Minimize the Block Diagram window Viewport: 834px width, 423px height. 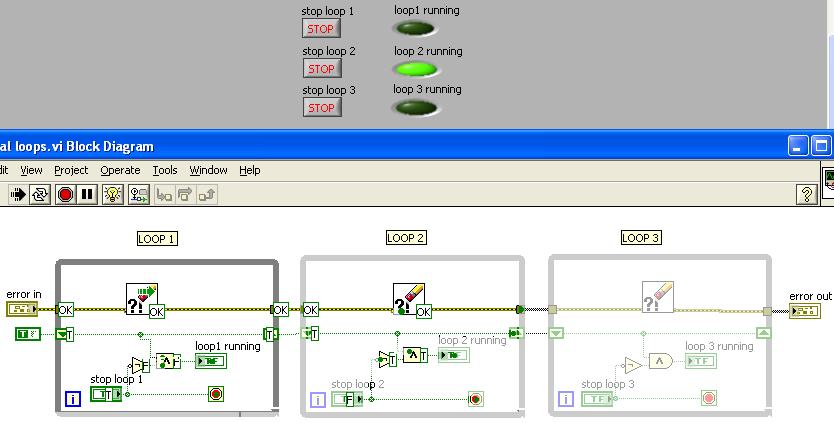pos(797,146)
